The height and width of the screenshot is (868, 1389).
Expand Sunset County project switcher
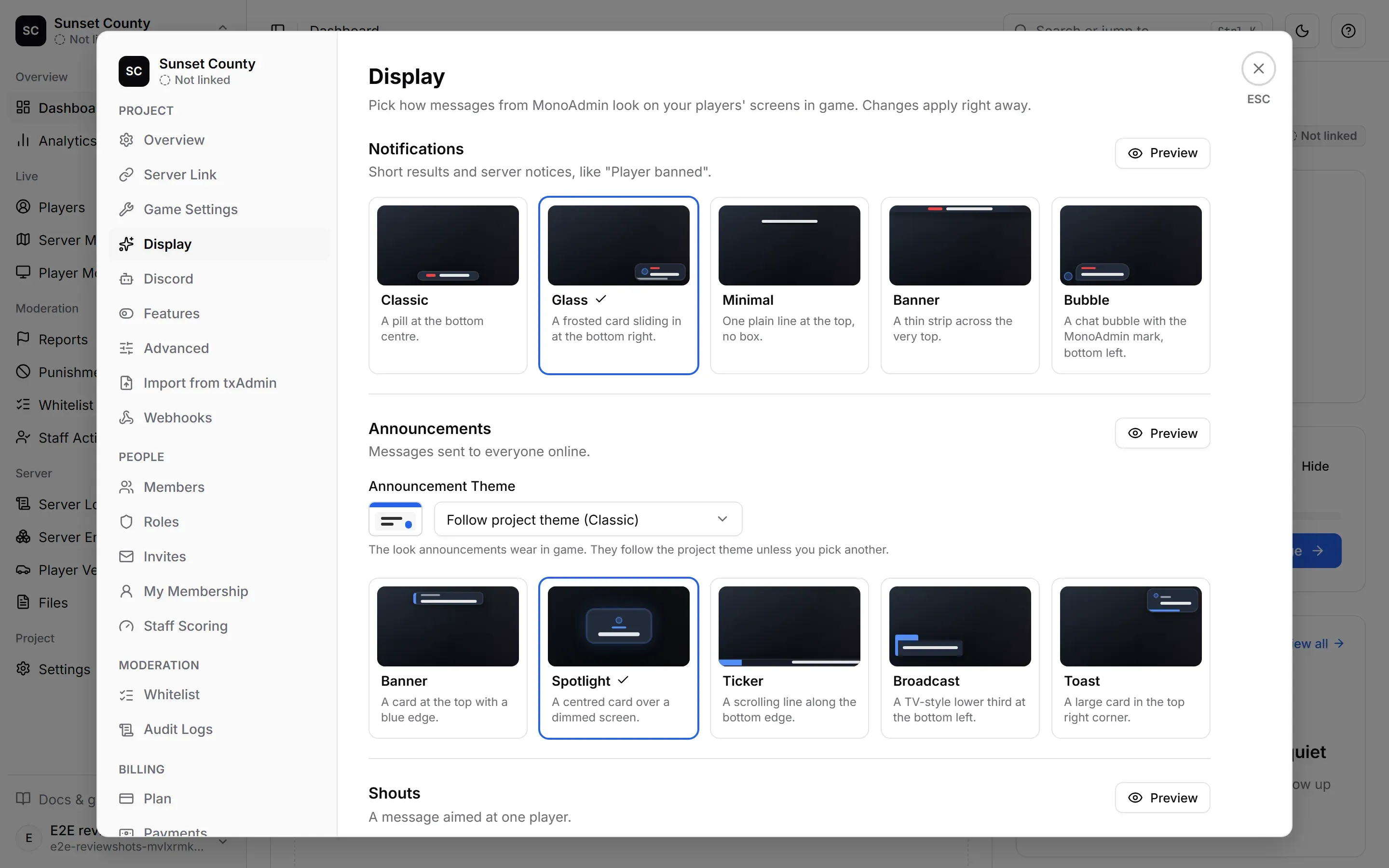[x=223, y=27]
